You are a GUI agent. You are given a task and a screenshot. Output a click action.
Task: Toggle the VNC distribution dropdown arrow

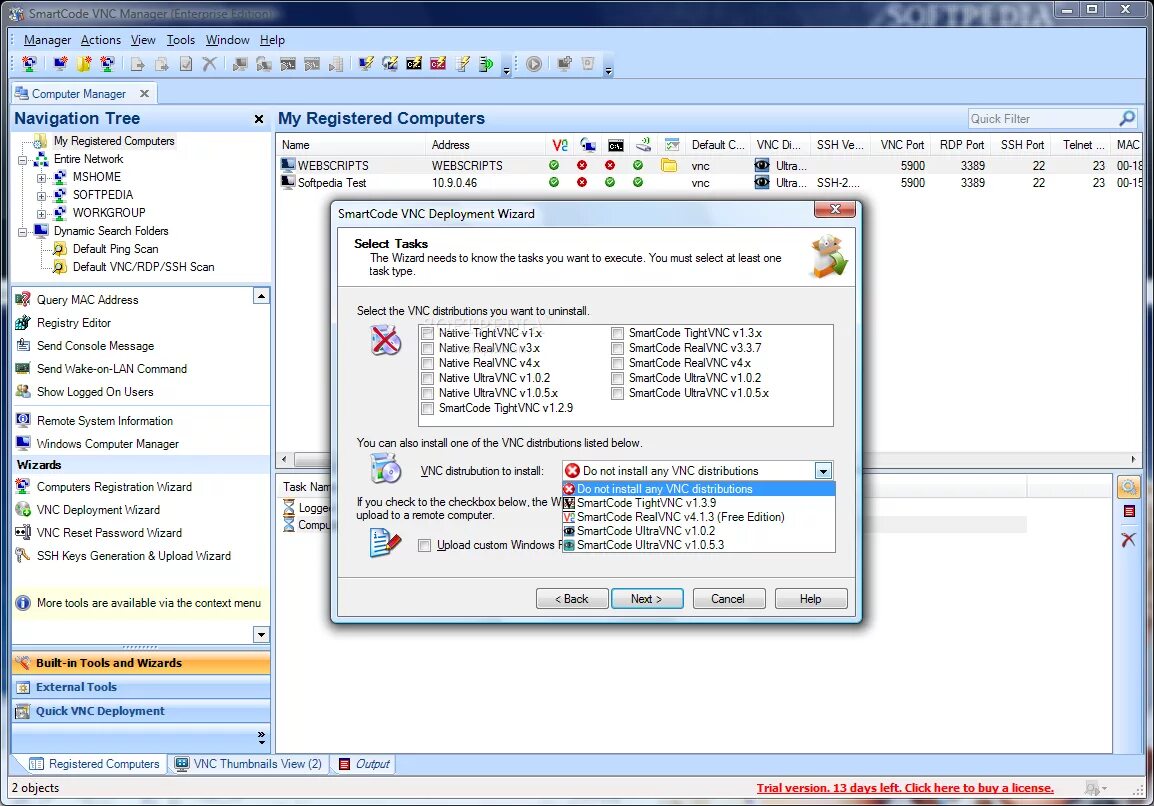click(x=823, y=471)
